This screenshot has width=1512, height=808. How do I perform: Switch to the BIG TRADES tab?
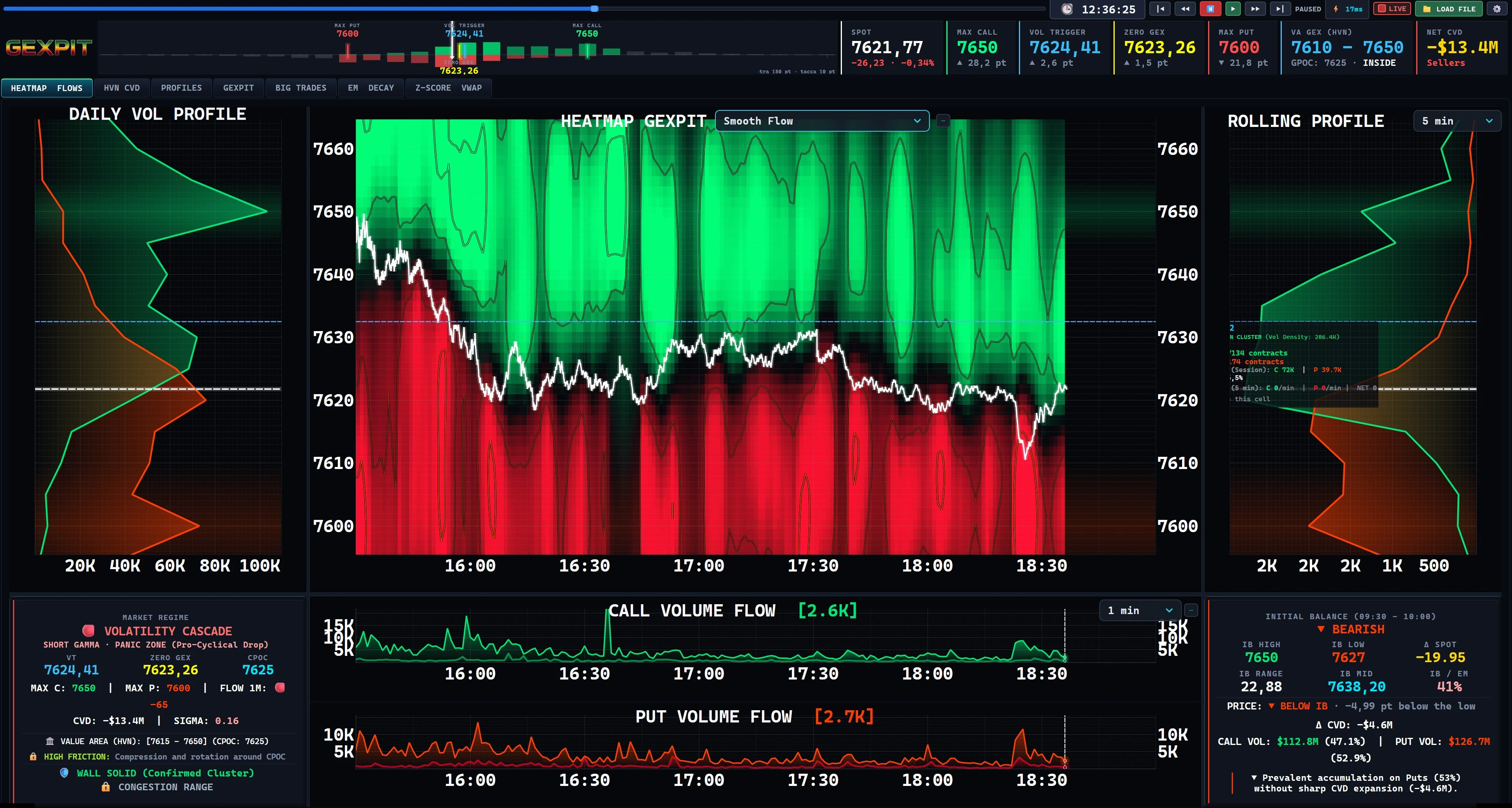[x=300, y=88]
